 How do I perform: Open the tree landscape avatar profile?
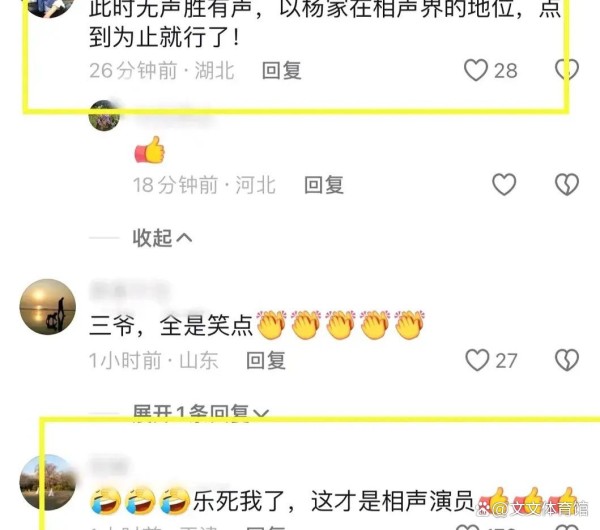tap(48, 482)
